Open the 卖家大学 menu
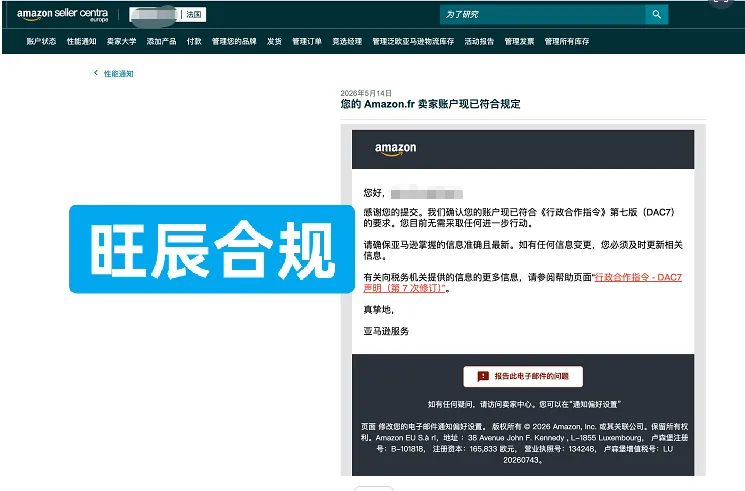Screen dimensions: 745x491 [121, 41]
